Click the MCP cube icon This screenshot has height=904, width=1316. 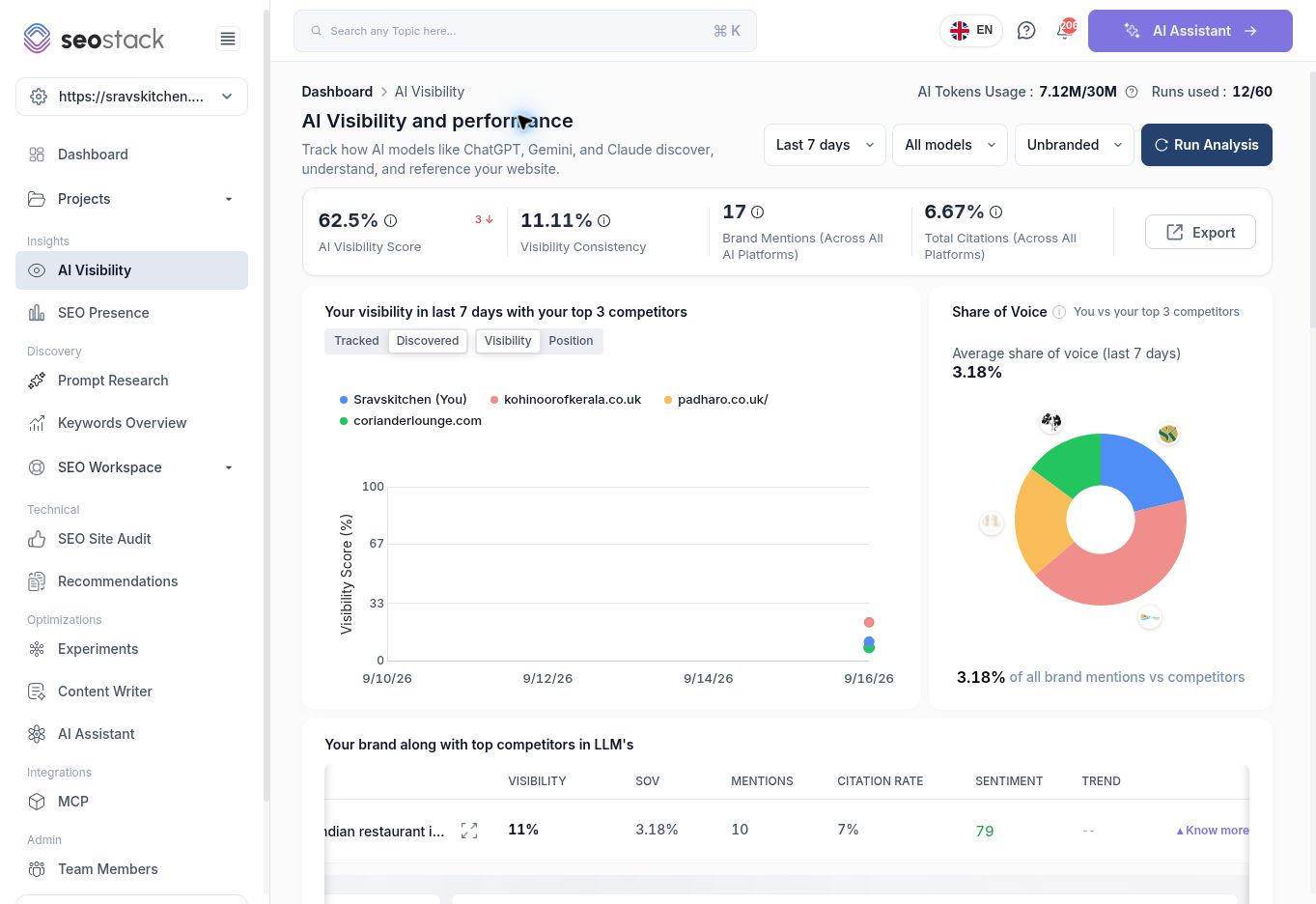point(37,802)
